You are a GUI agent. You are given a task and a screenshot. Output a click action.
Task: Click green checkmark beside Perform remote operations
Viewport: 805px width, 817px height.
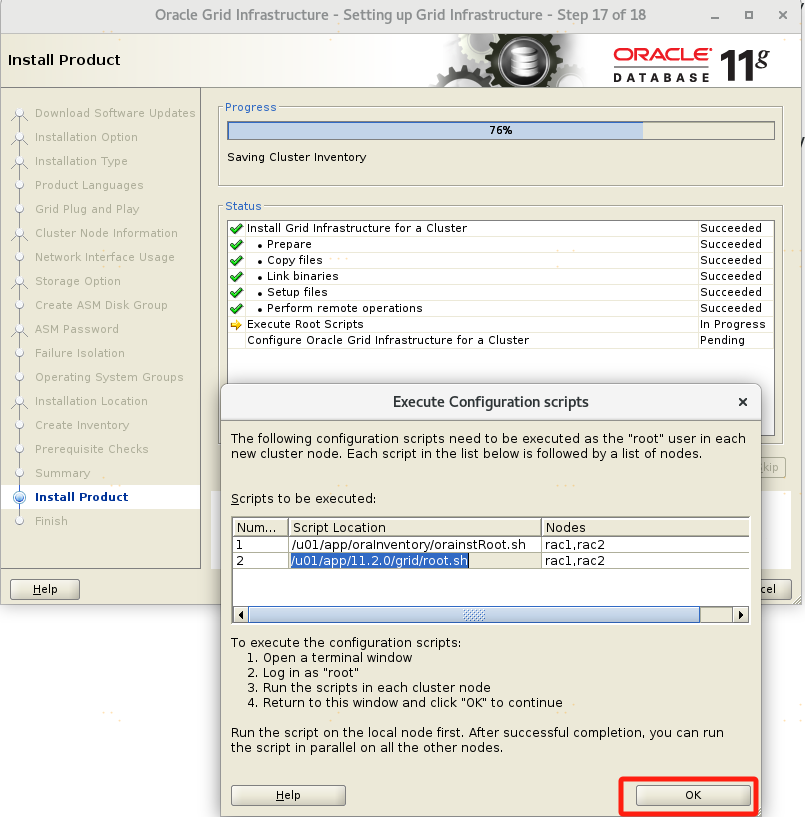point(237,308)
